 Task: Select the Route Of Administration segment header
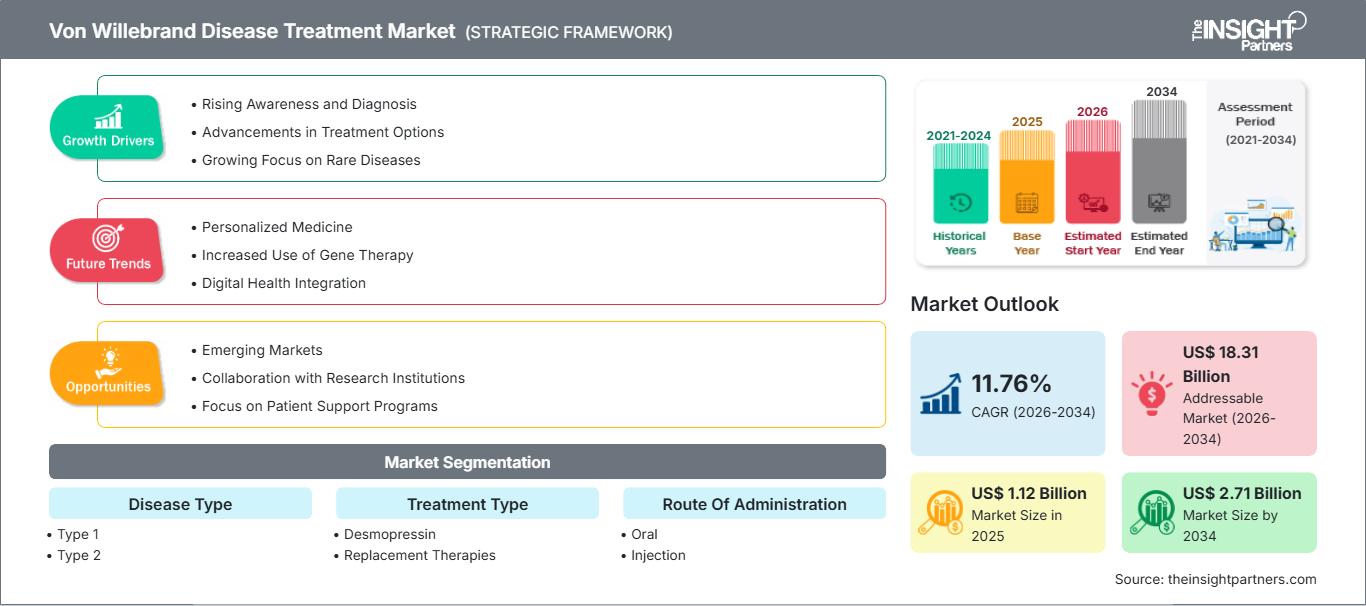(x=754, y=504)
